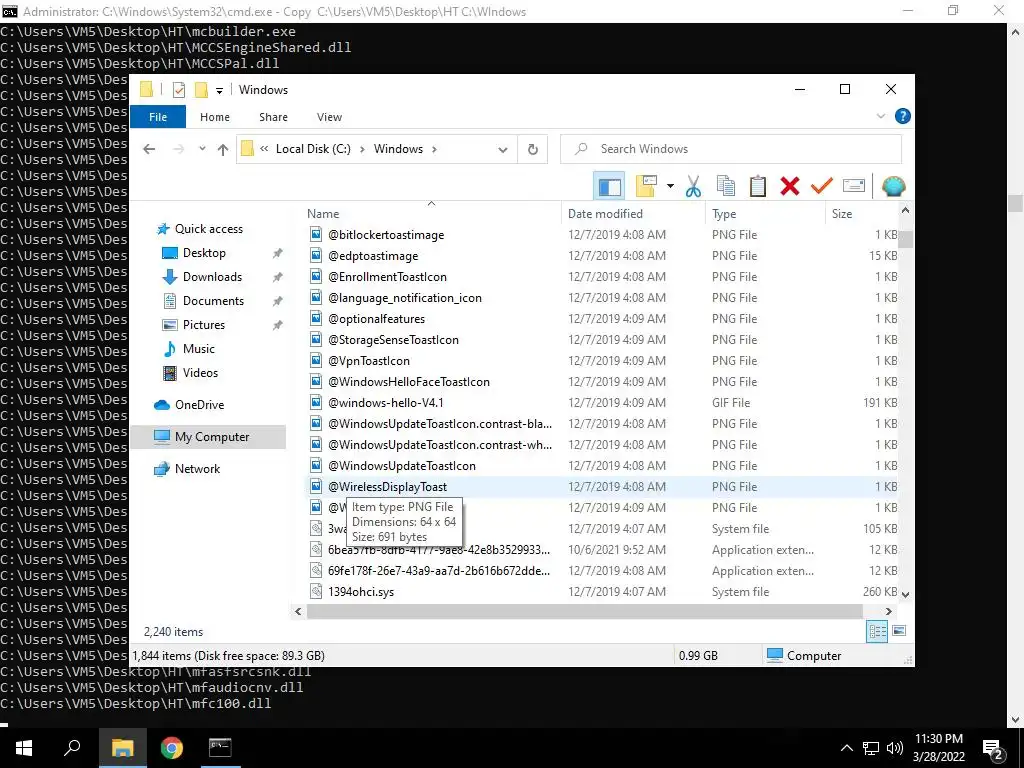Open taskbar search magnifier
The width and height of the screenshot is (1024, 768).
pos(72,748)
